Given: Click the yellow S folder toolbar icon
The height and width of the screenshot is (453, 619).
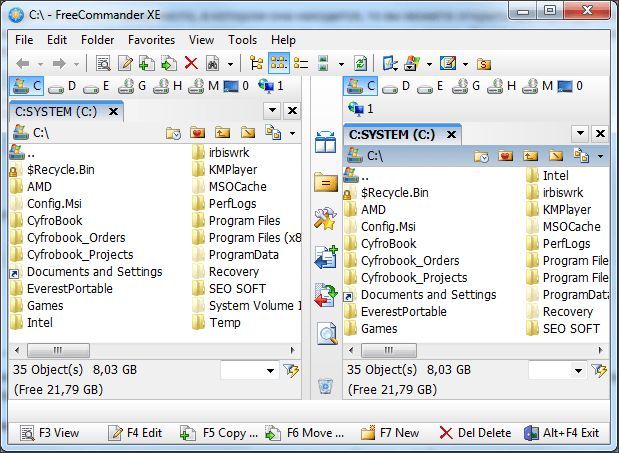Looking at the screenshot, I should 484,64.
